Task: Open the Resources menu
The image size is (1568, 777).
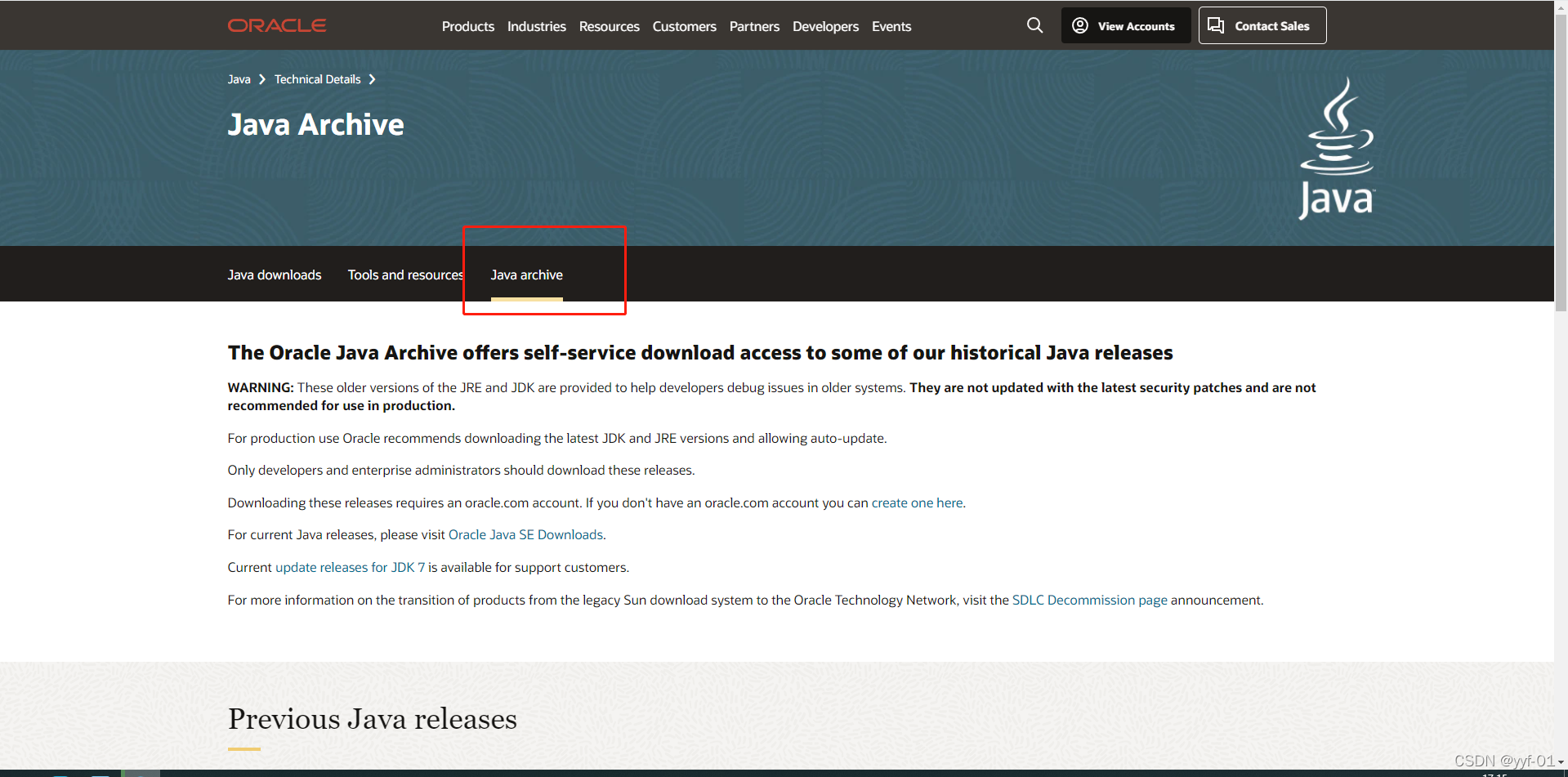Action: (610, 26)
